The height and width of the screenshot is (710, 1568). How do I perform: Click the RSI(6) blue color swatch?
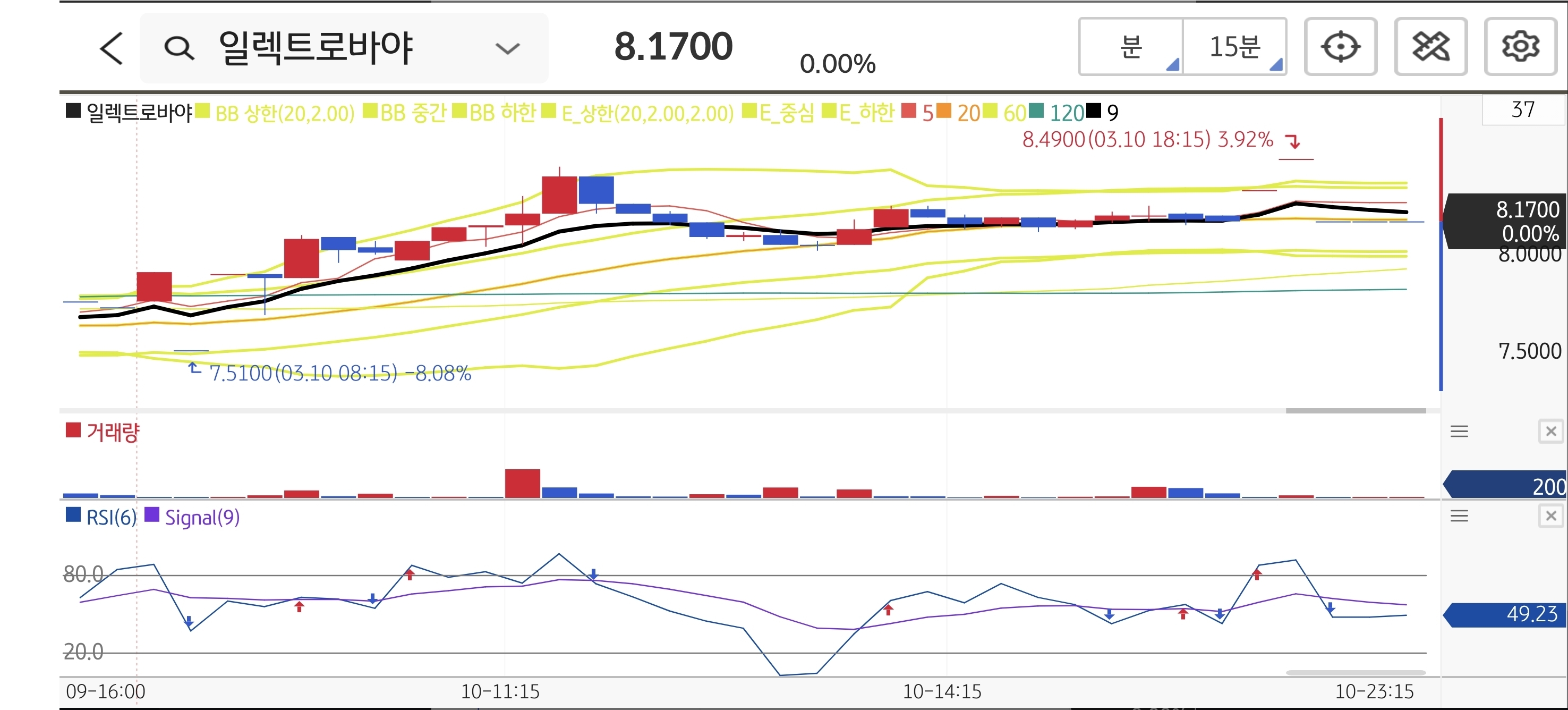73,515
